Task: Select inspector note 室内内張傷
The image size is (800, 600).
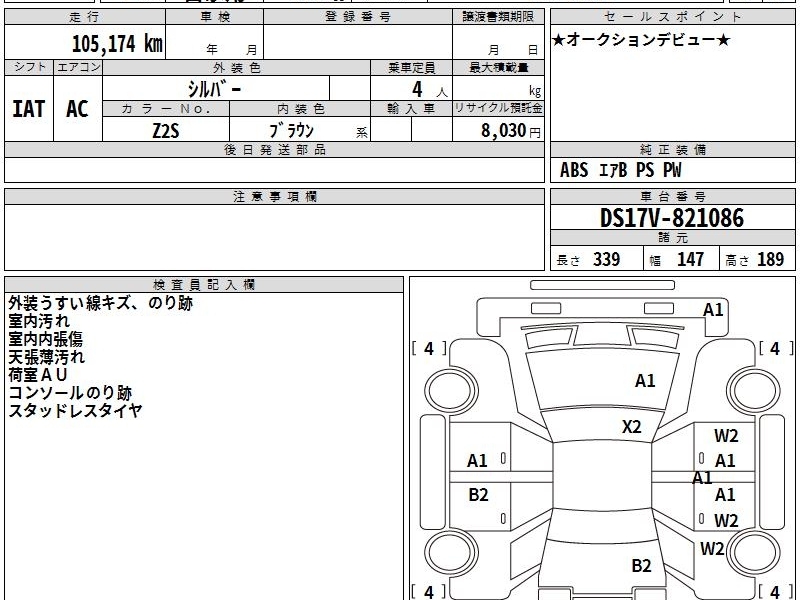Action: pyautogui.click(x=45, y=339)
